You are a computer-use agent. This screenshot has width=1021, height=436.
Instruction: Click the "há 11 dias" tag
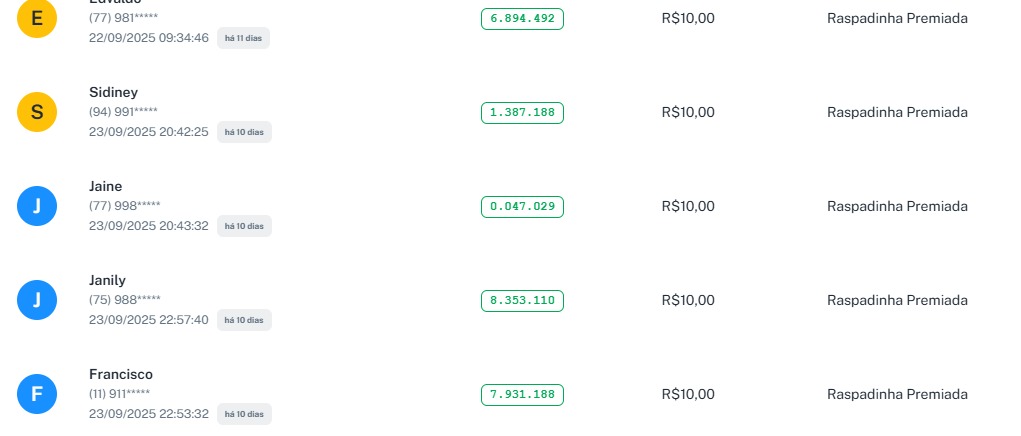(x=244, y=38)
